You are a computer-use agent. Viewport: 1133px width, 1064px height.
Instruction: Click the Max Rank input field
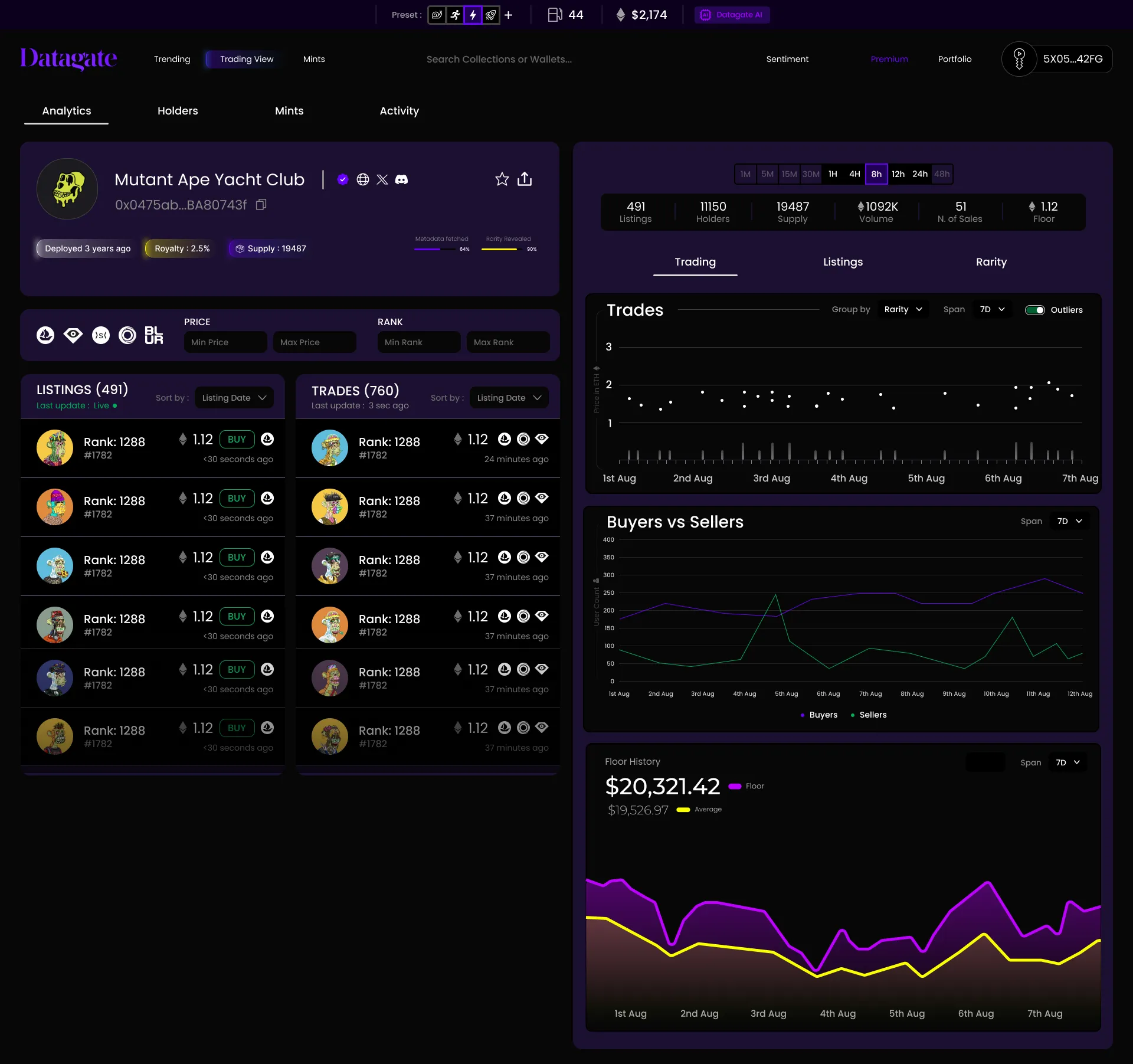(508, 342)
